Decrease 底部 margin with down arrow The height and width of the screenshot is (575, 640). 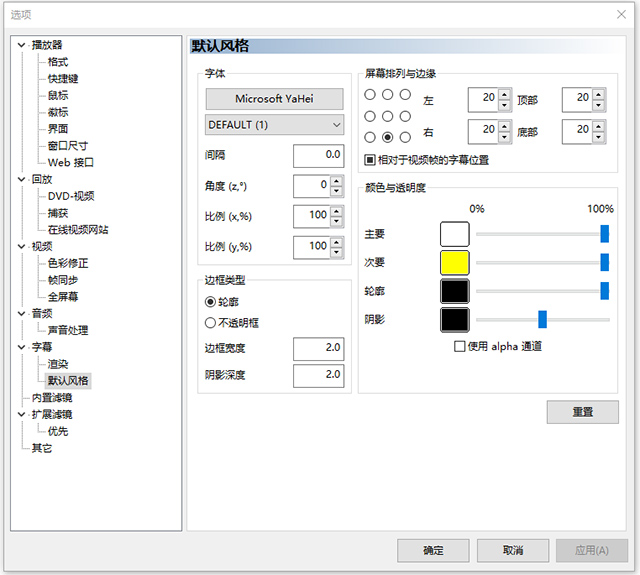tap(598, 137)
